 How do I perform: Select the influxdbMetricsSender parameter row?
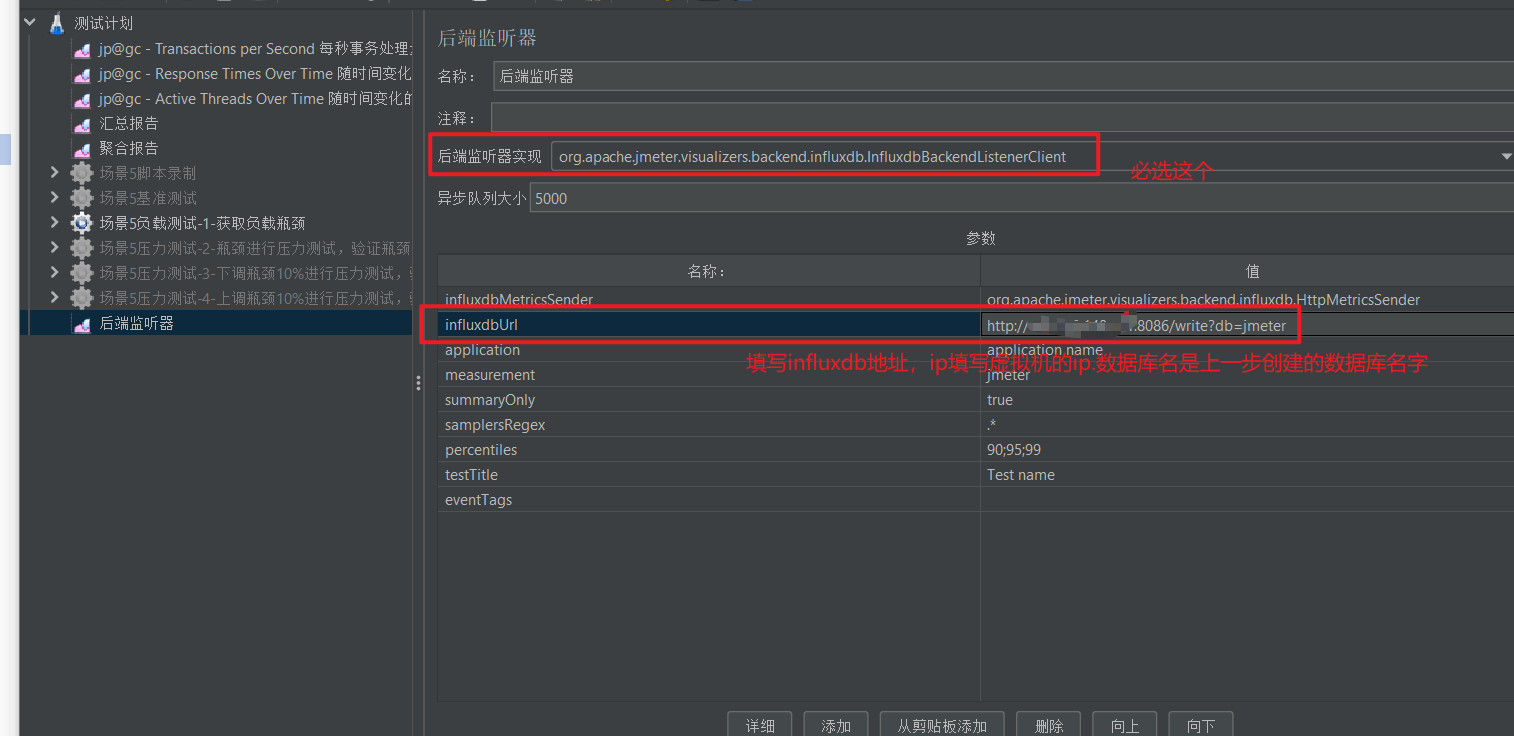tap(975, 299)
